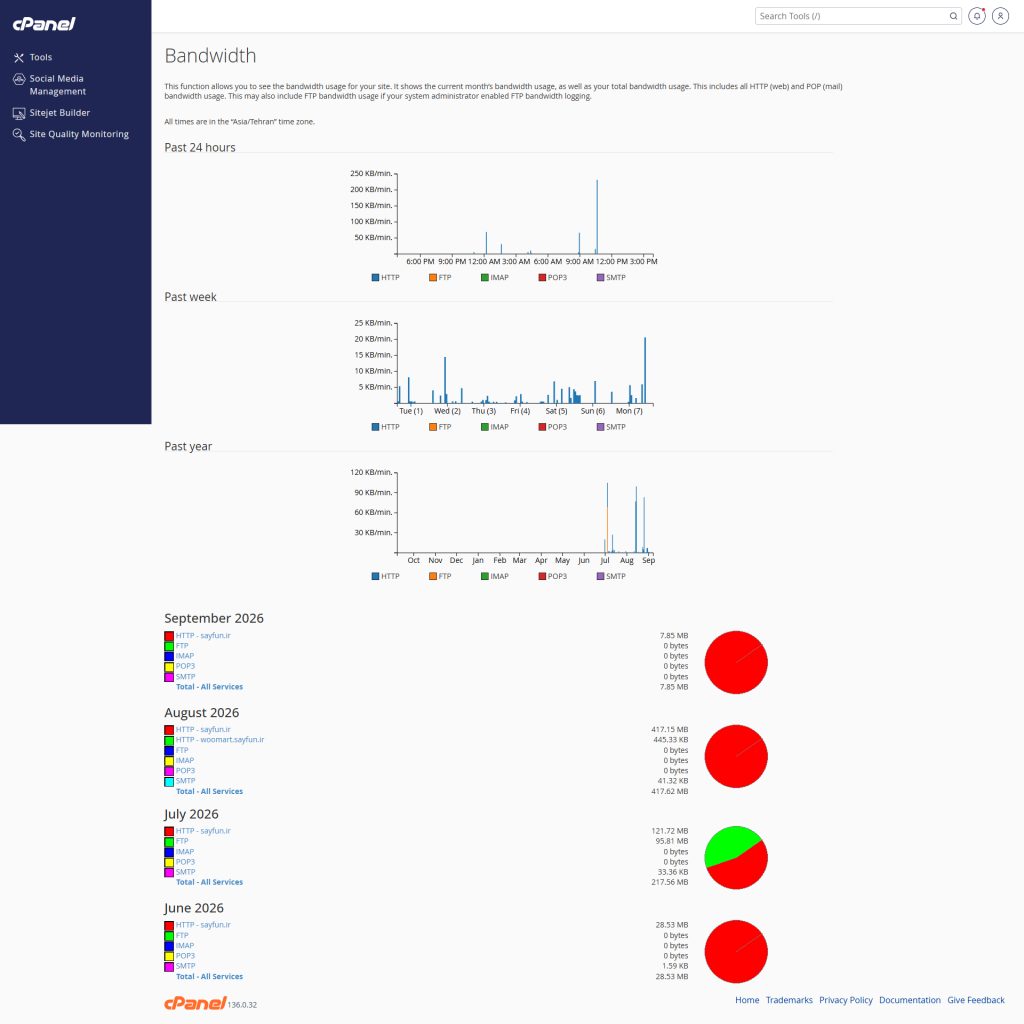Toggle SMTP legend in Past 24 hours chart
Screen dimensions: 1024x1024
(x=611, y=278)
